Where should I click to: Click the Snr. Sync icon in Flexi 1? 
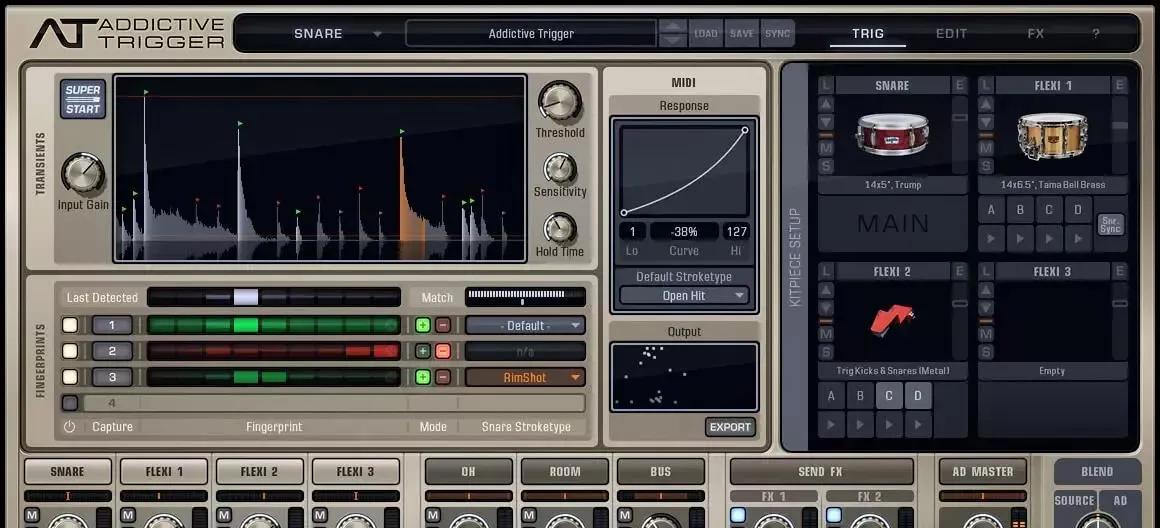click(x=1109, y=223)
